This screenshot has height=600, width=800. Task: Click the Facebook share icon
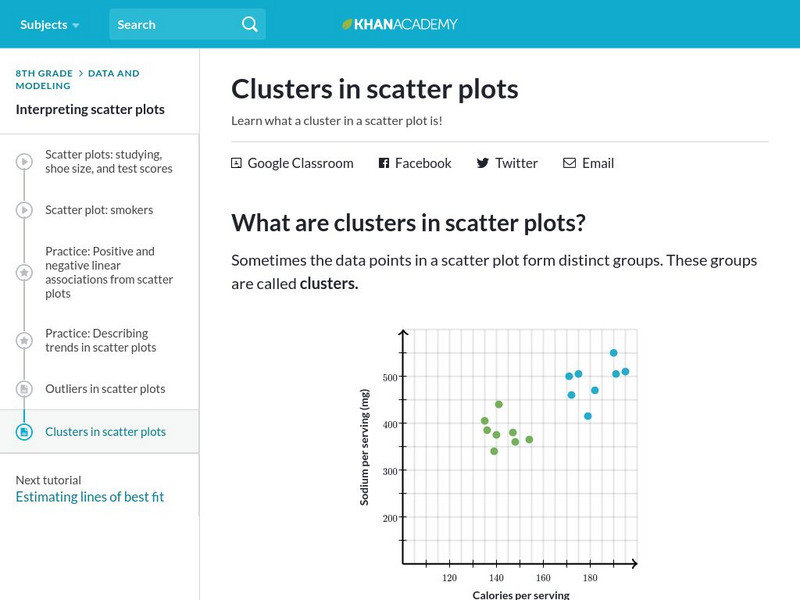(x=384, y=163)
